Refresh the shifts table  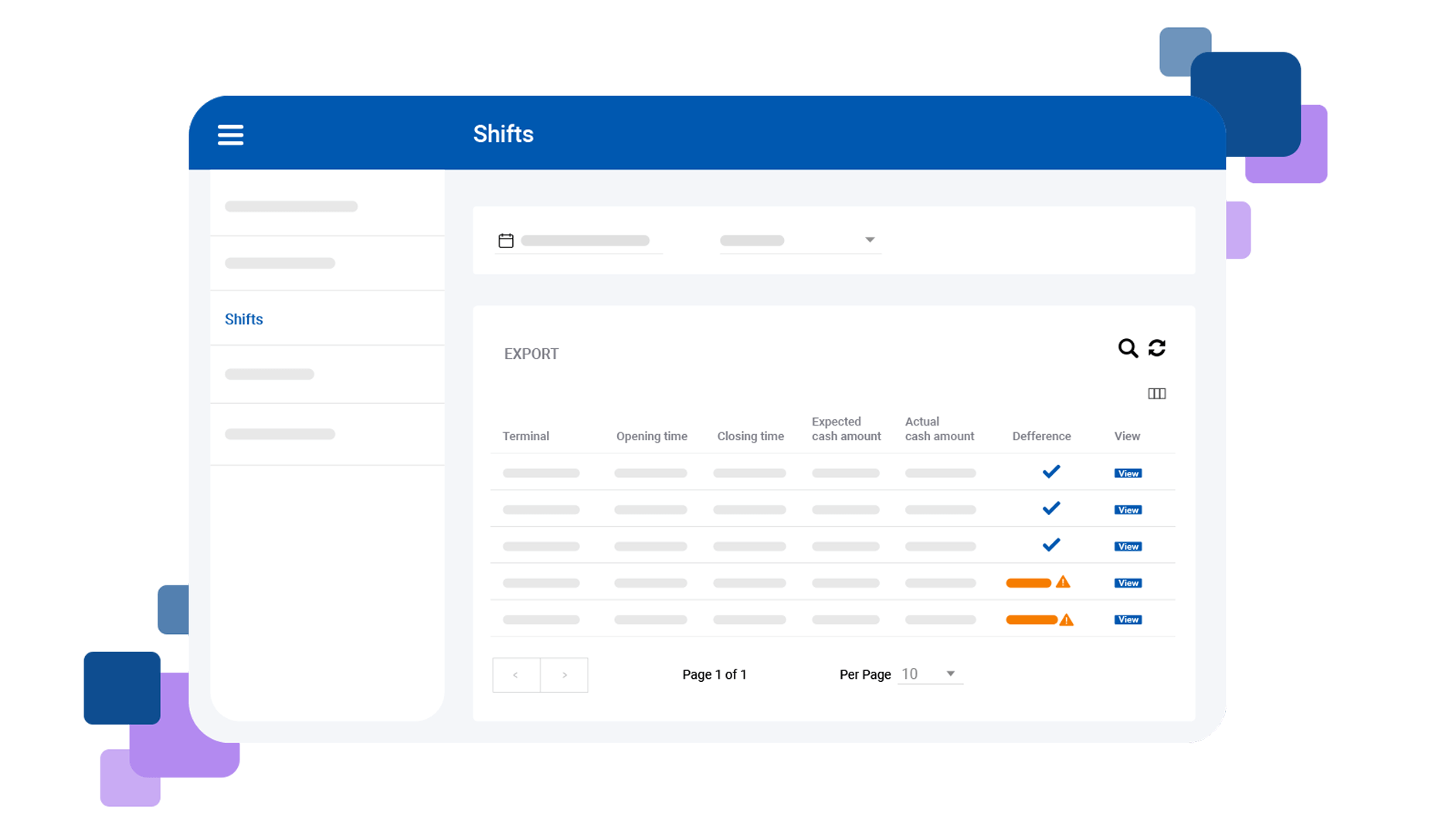[x=1157, y=348]
